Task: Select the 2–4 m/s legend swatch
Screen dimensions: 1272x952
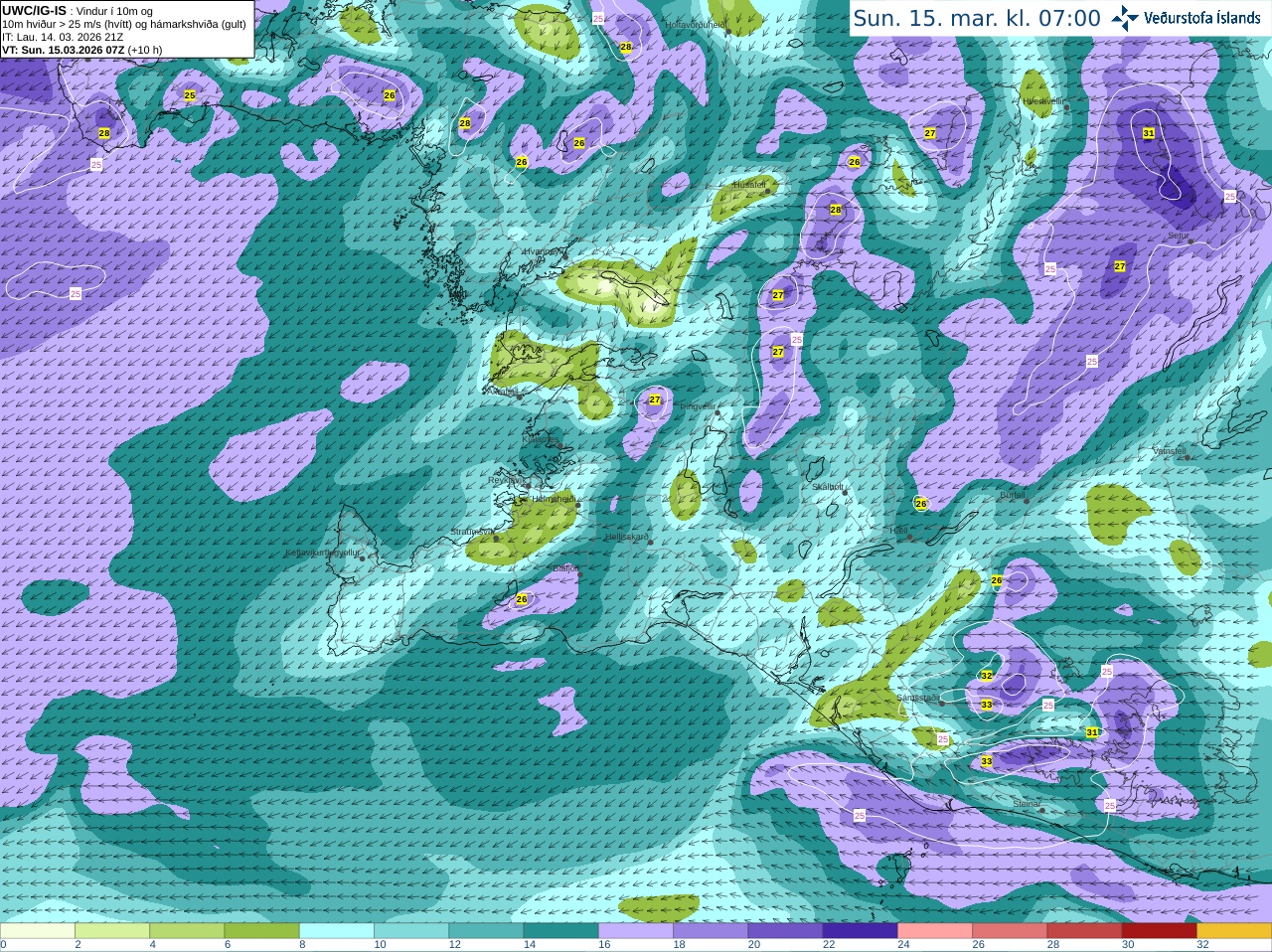Action: coord(112,931)
